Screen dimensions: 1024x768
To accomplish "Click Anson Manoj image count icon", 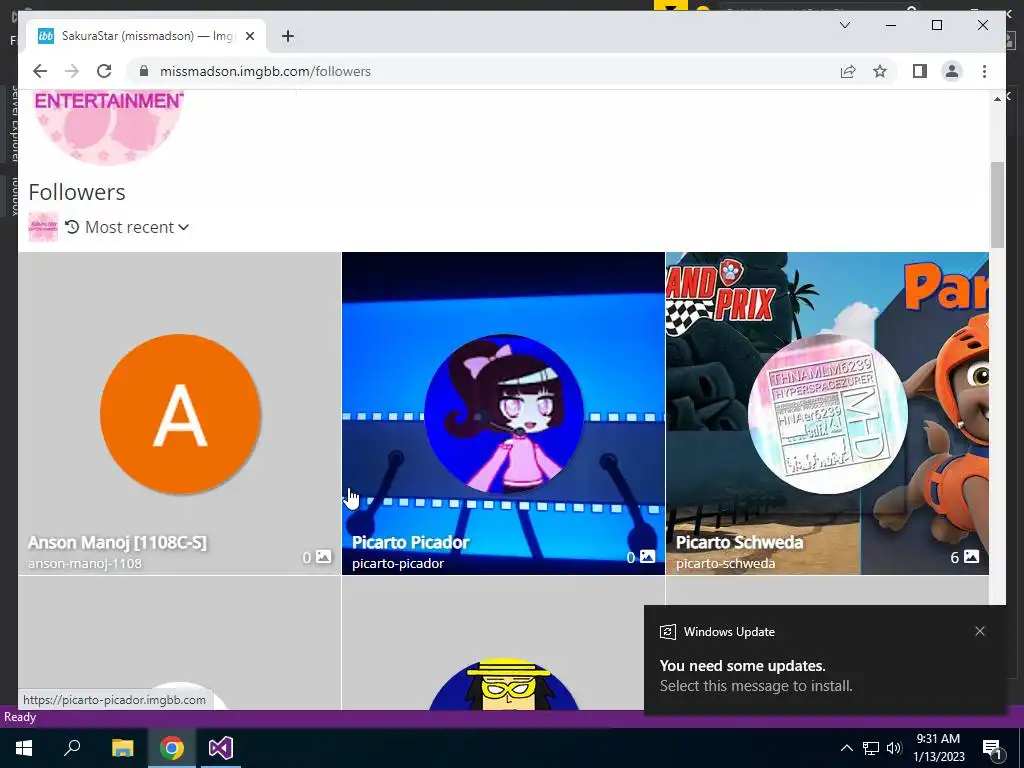I will 323,557.
